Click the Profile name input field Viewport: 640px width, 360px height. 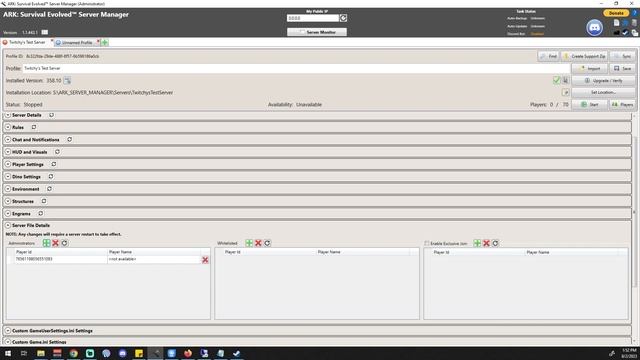tap(296, 69)
